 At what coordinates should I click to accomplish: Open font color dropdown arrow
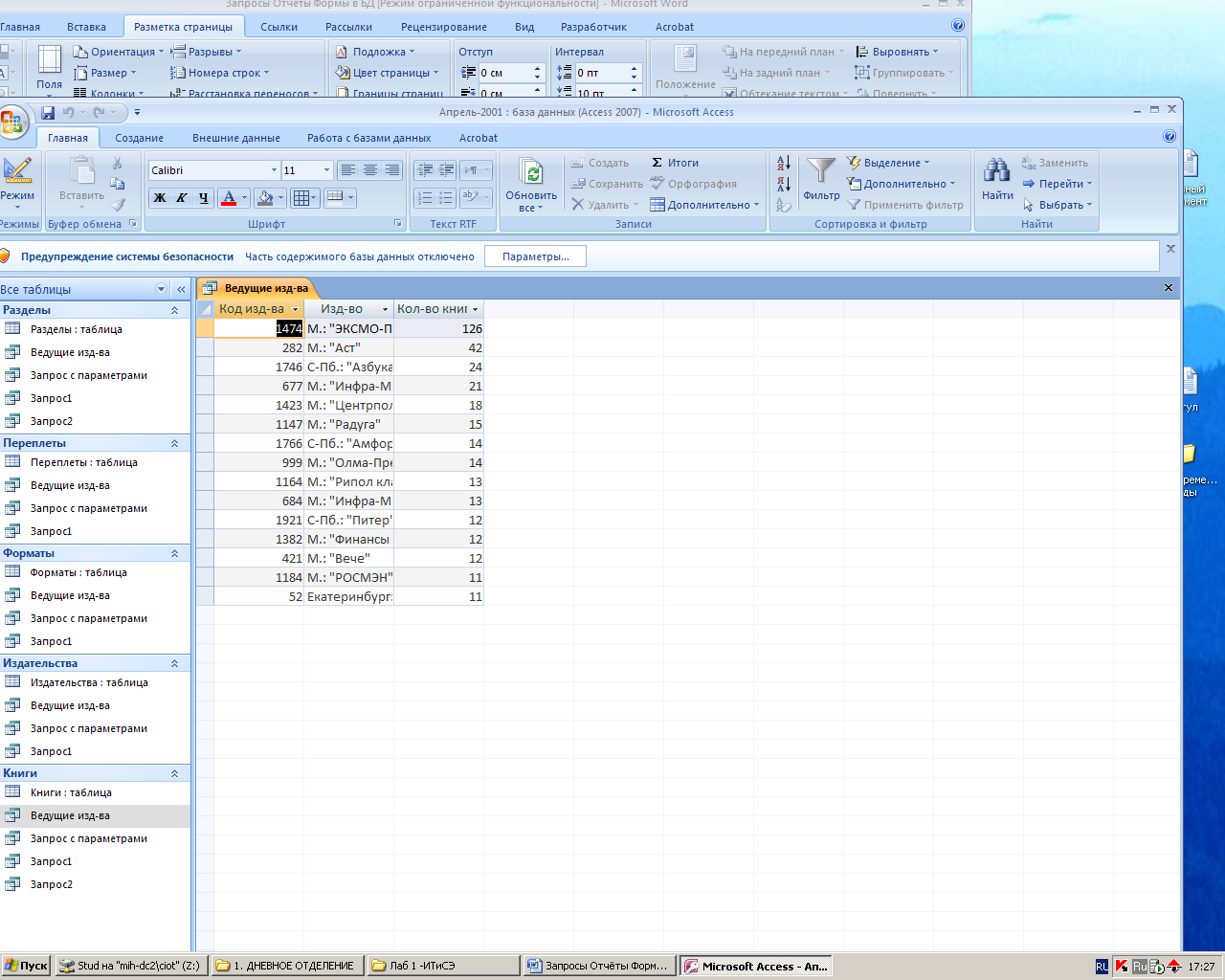244,198
